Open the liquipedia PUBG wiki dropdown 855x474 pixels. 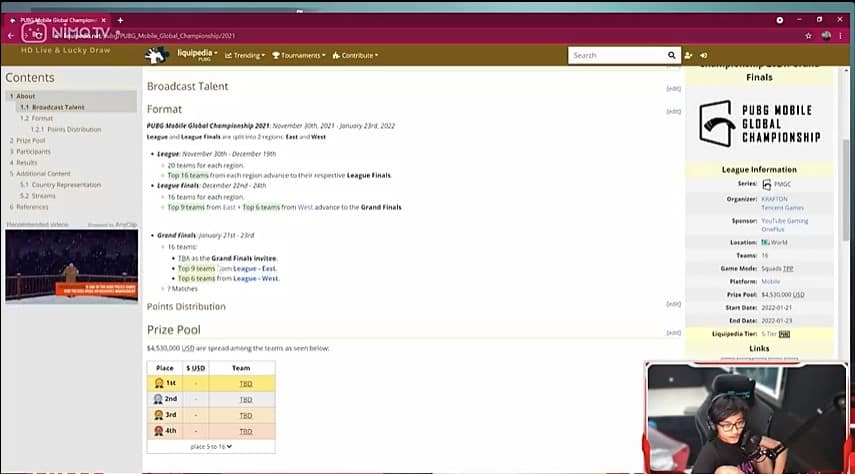tap(197, 55)
